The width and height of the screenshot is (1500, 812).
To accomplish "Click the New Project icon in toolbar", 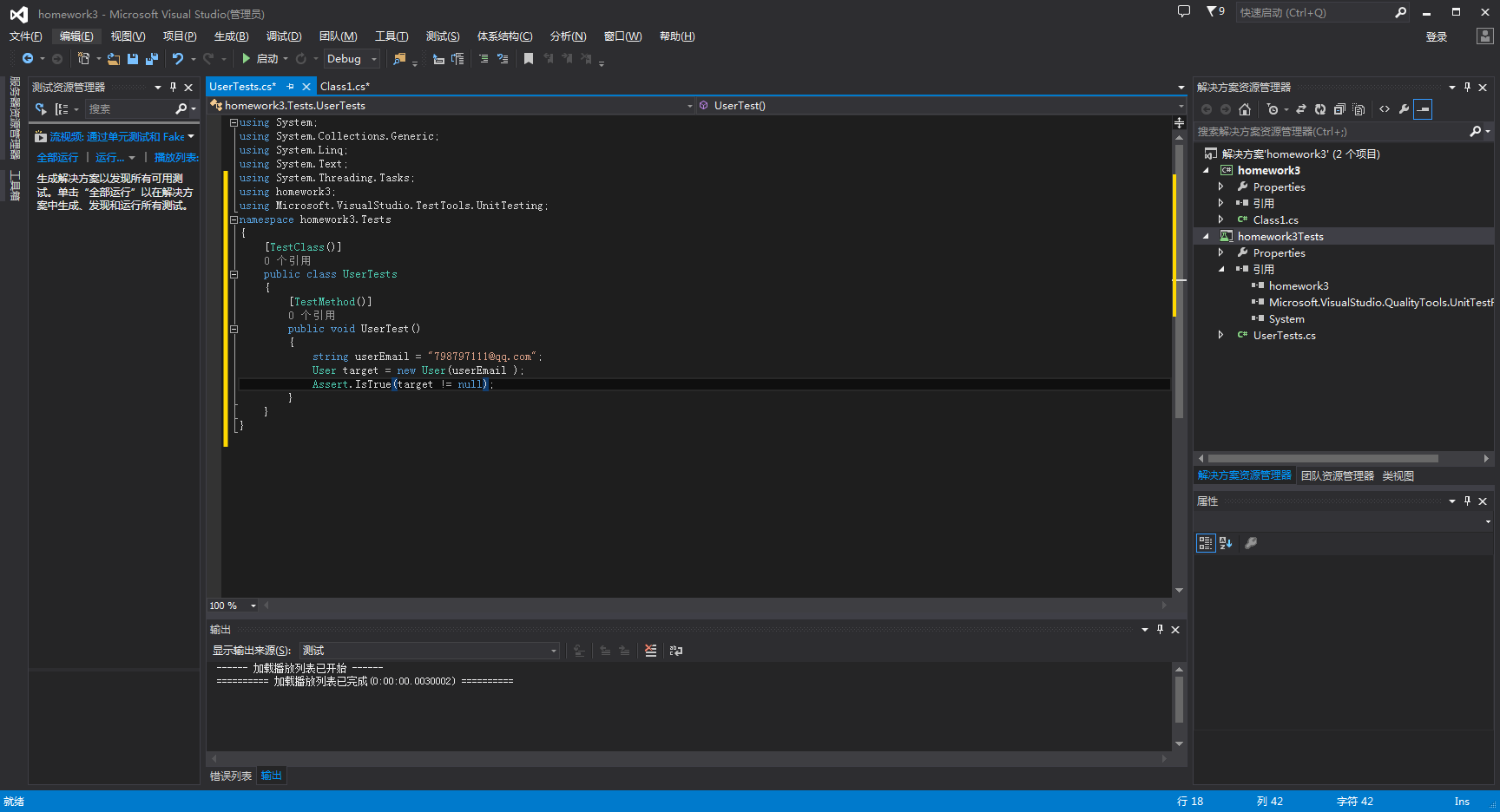I will pyautogui.click(x=83, y=59).
